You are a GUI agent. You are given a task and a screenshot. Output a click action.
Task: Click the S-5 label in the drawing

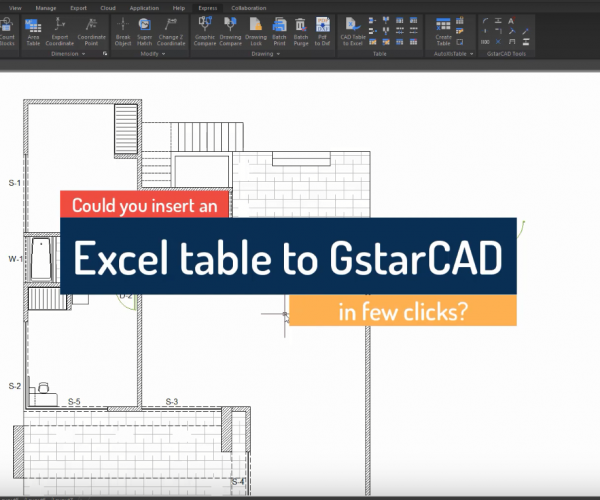(x=74, y=401)
